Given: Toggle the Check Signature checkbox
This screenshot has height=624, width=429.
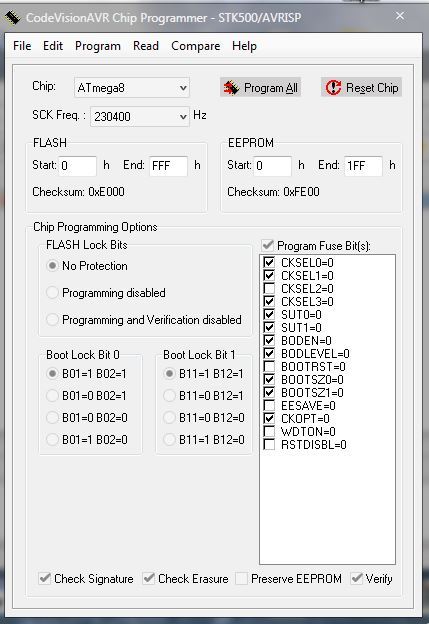Looking at the screenshot, I should tap(45, 578).
